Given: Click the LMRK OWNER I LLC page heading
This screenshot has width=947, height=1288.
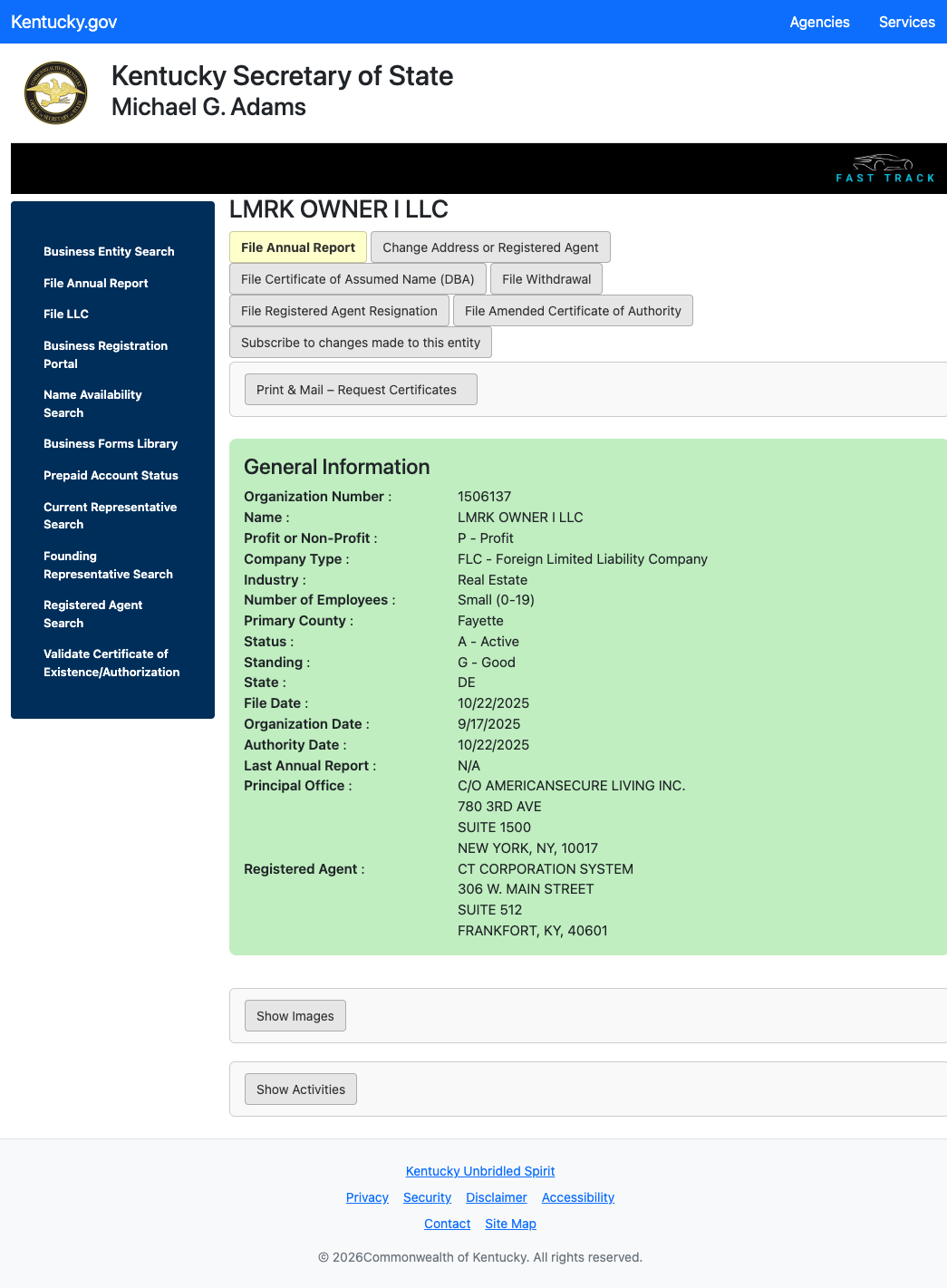Looking at the screenshot, I should click(339, 209).
